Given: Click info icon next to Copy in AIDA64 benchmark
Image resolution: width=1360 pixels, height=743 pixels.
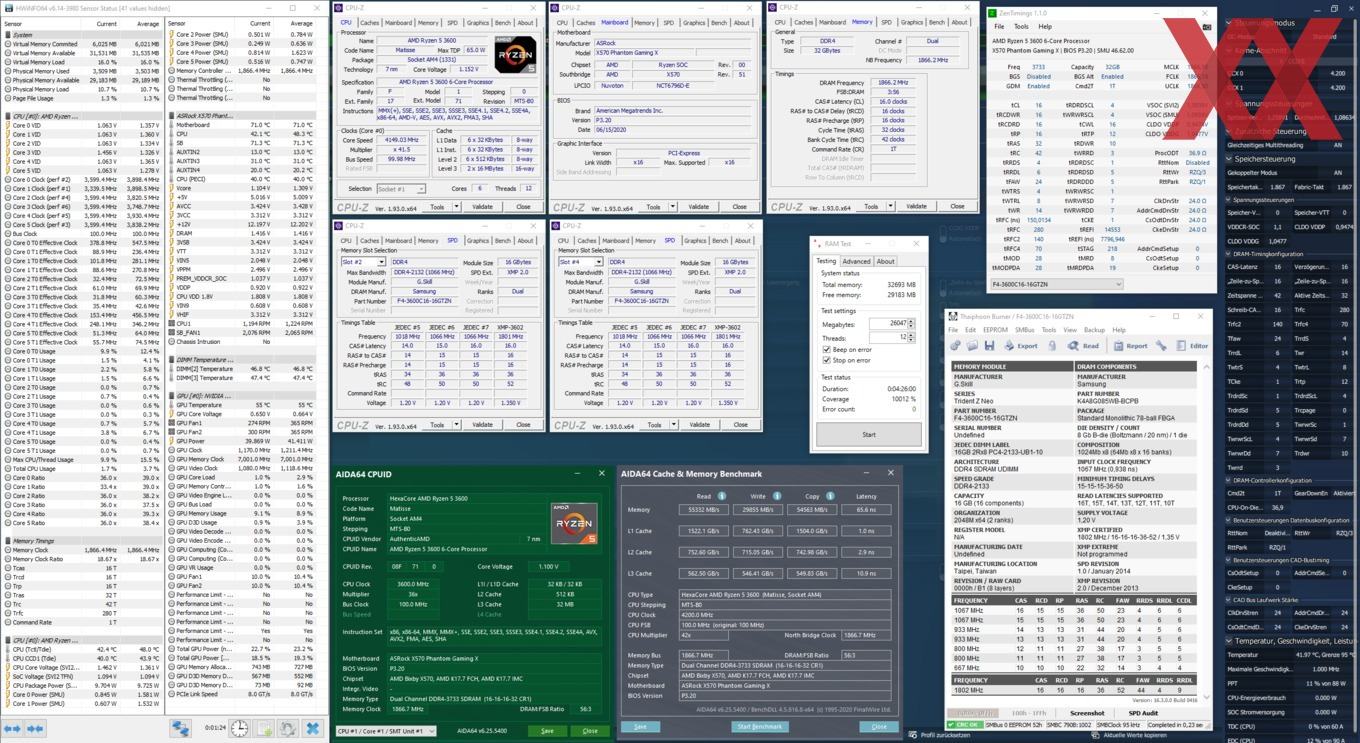Looking at the screenshot, I should coord(829,496).
